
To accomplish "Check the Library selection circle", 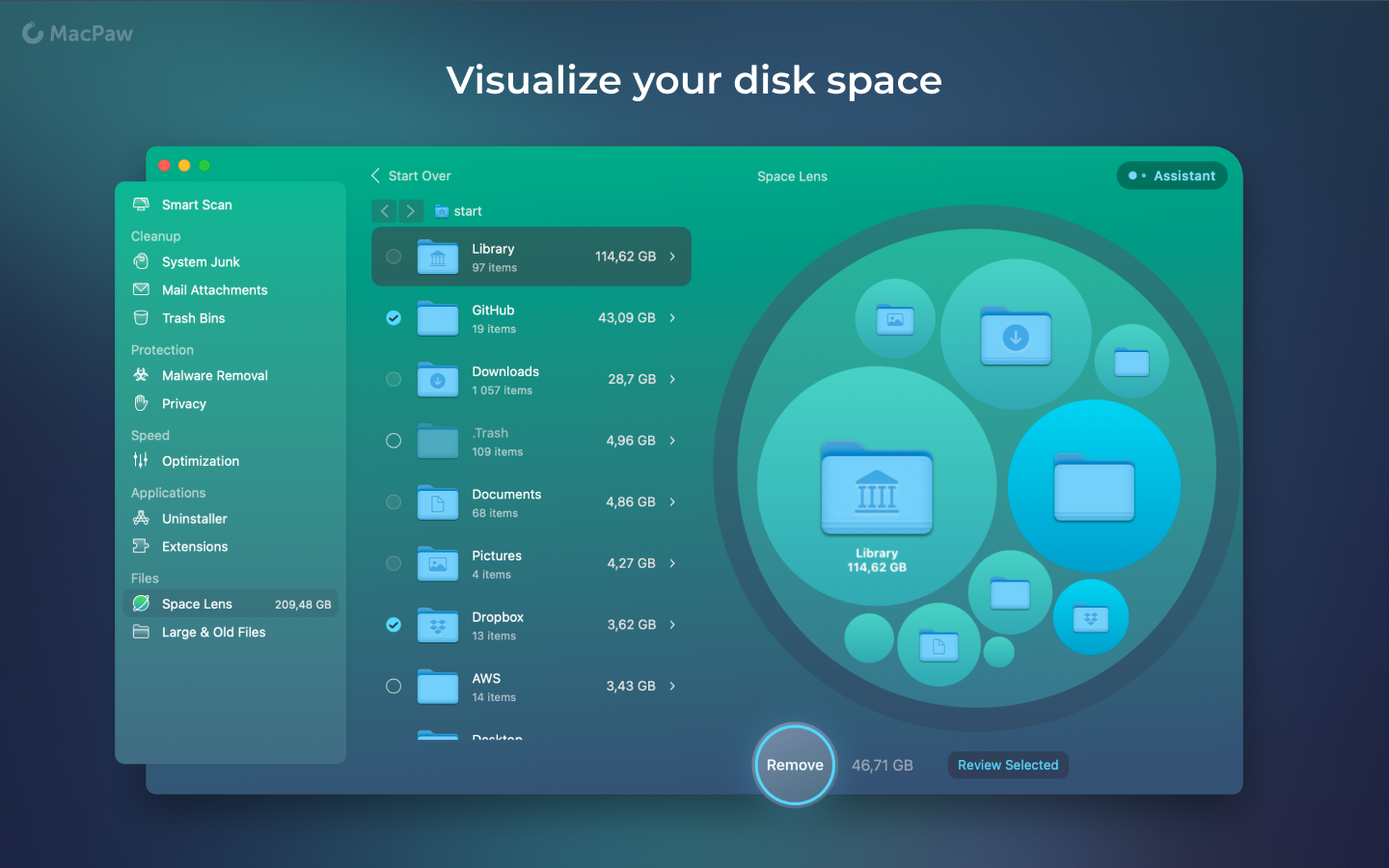I will click(394, 257).
